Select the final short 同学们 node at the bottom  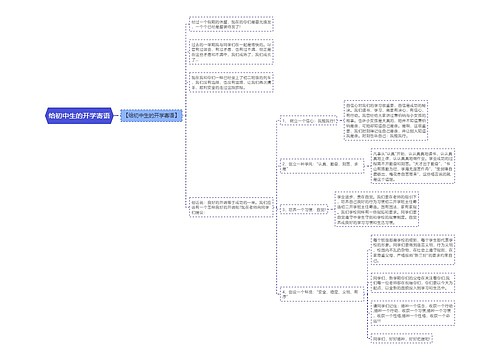(402, 338)
